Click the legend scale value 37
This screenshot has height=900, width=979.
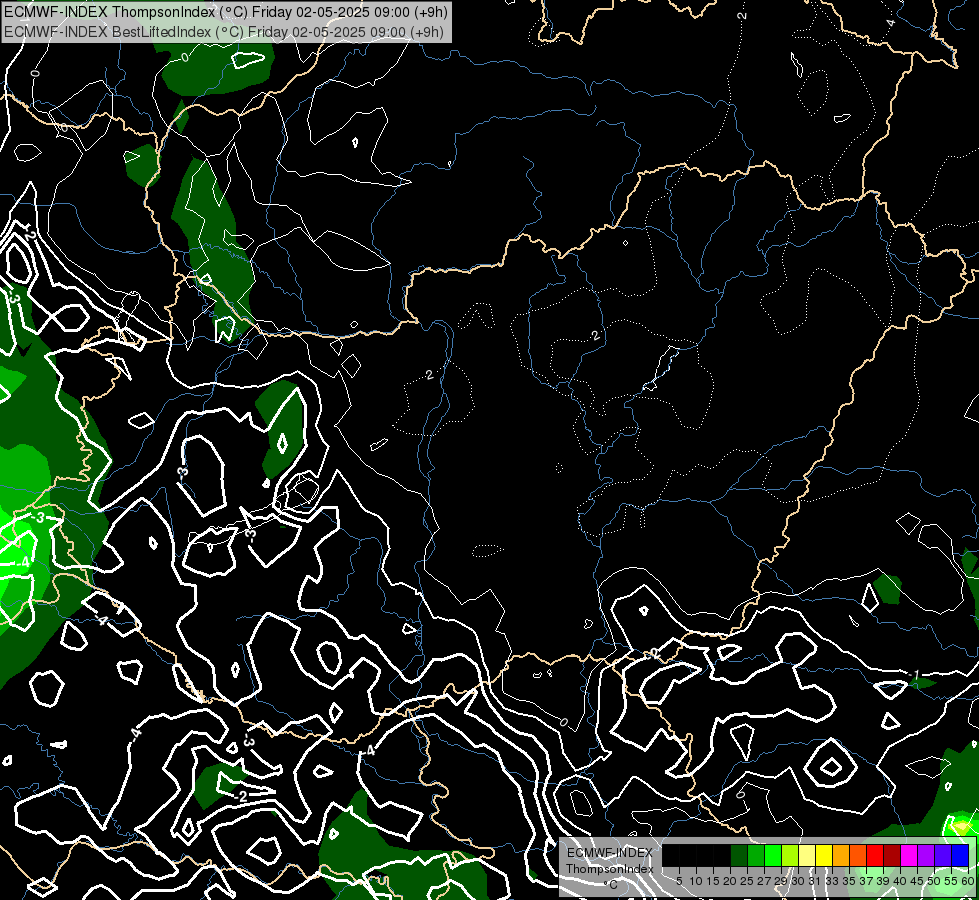pos(866,881)
